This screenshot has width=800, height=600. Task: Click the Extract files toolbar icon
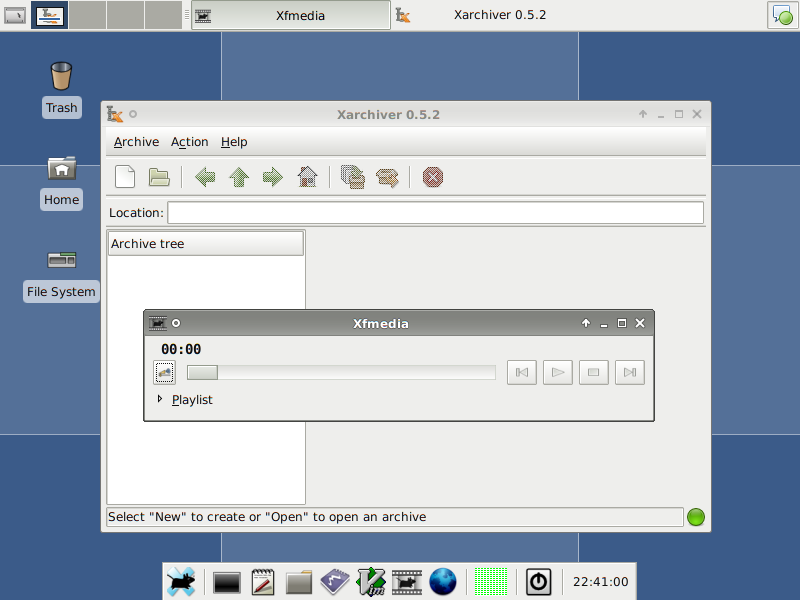tap(387, 178)
